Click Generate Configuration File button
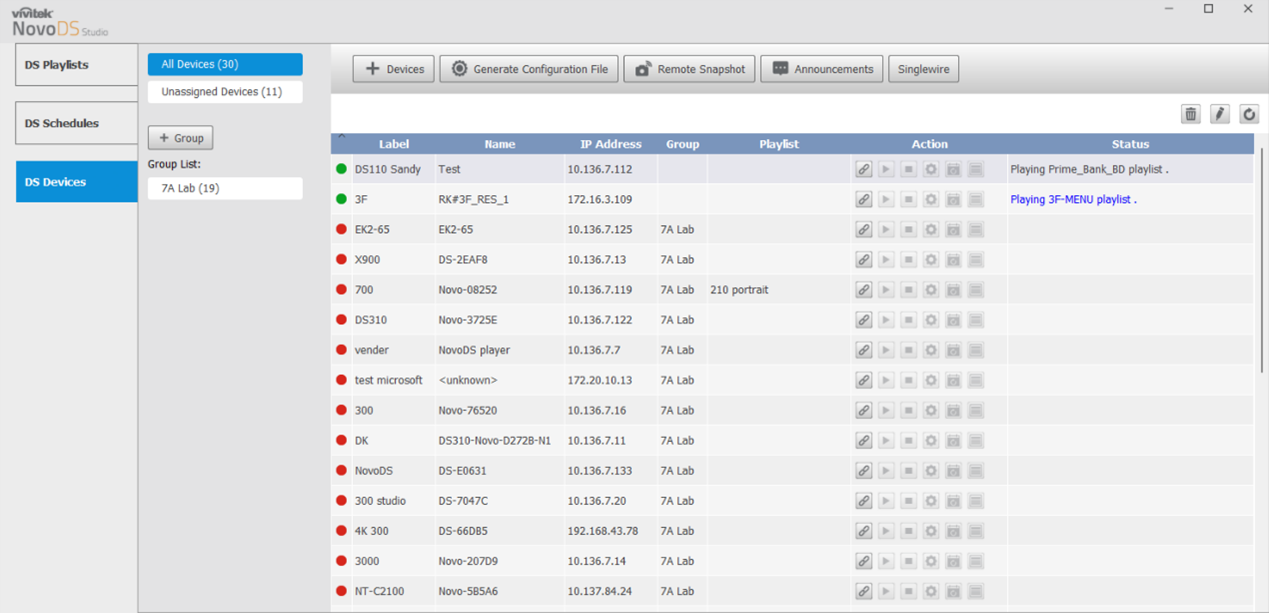Image resolution: width=1269 pixels, height=613 pixels. tap(529, 69)
